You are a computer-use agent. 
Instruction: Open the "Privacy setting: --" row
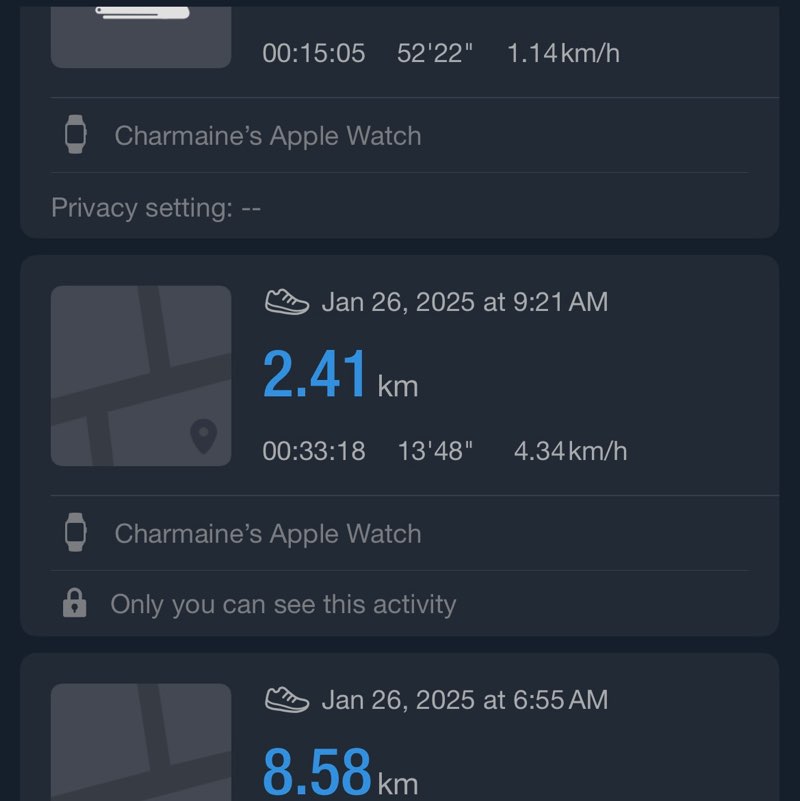(156, 208)
